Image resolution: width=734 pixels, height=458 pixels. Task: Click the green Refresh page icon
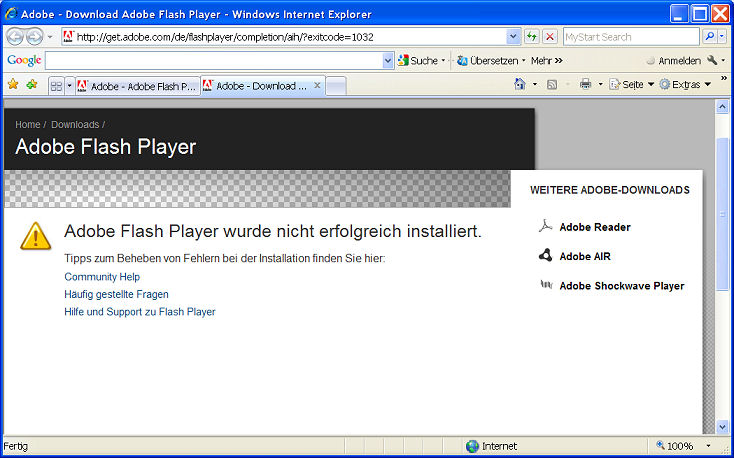(531, 37)
